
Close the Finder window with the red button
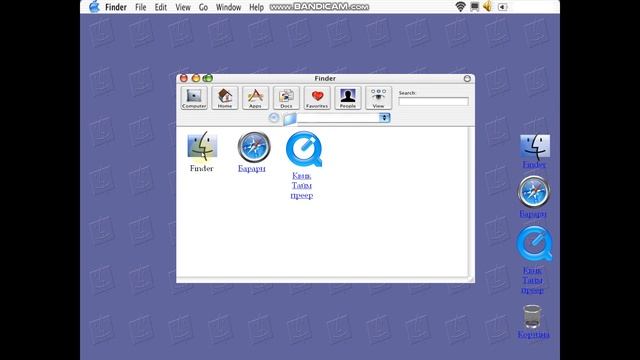pos(184,78)
